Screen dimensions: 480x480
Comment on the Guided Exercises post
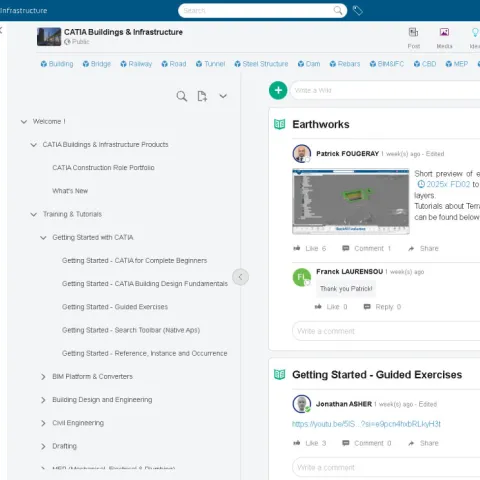tap(366, 443)
